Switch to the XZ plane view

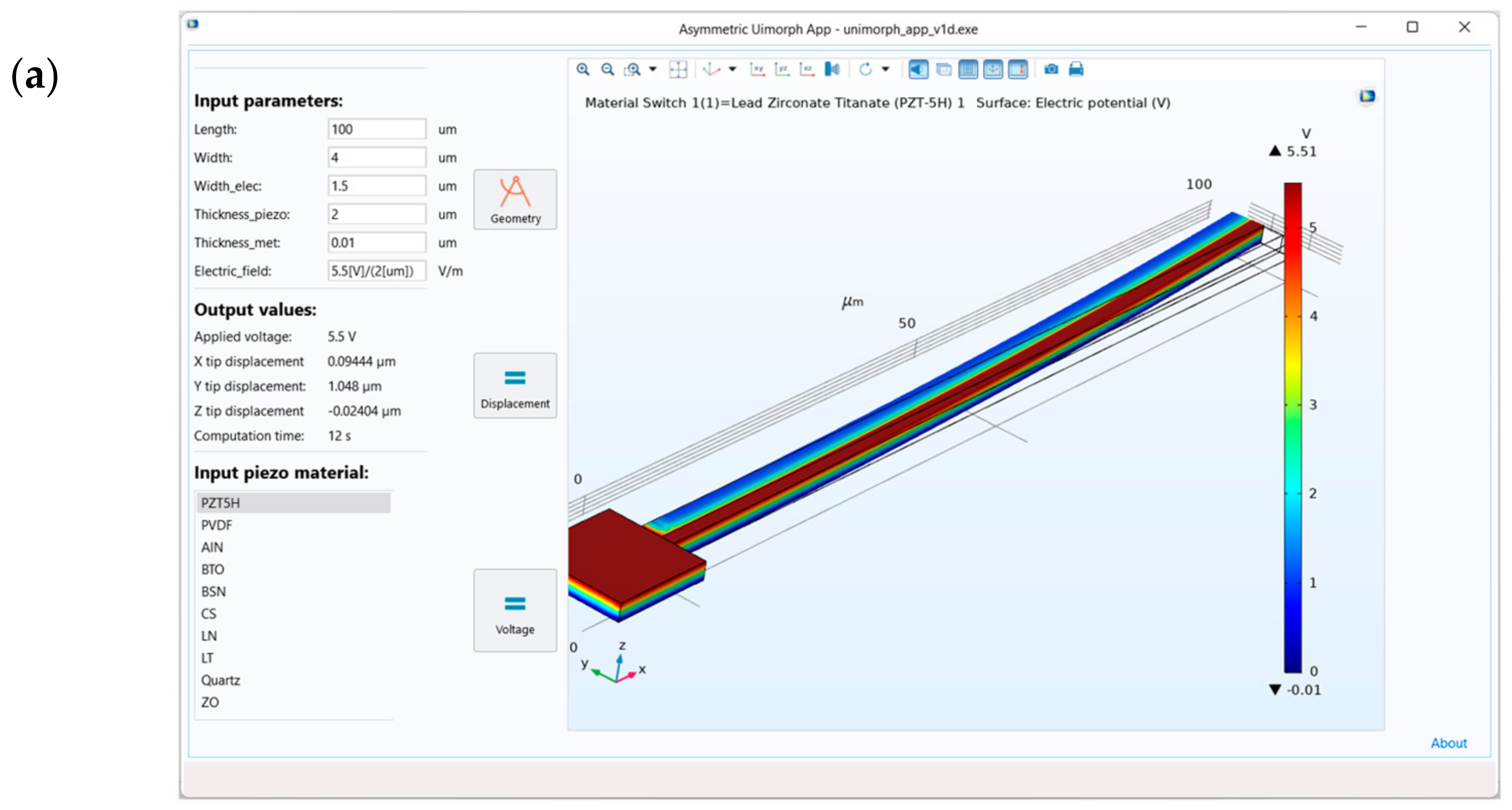click(807, 69)
